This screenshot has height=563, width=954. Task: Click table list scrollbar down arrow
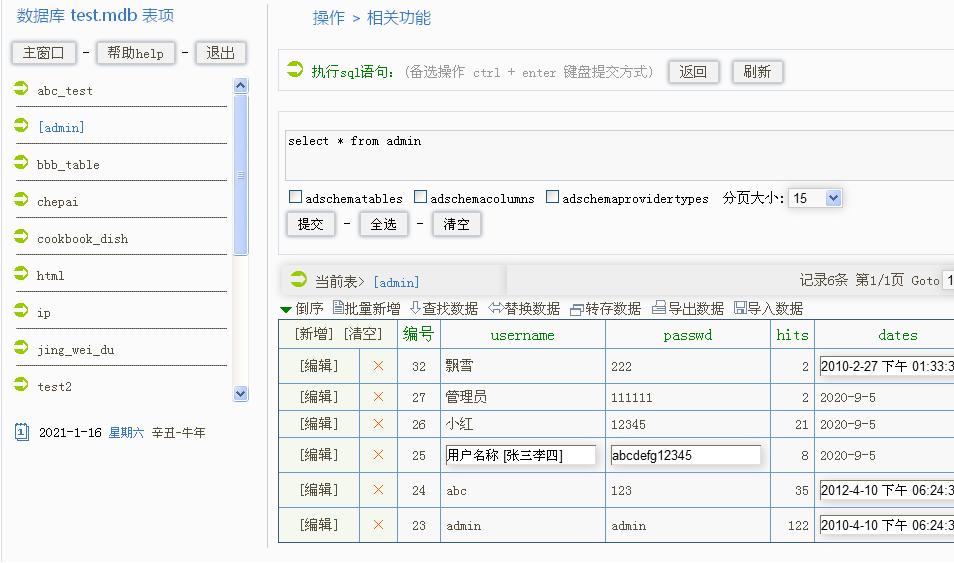240,394
